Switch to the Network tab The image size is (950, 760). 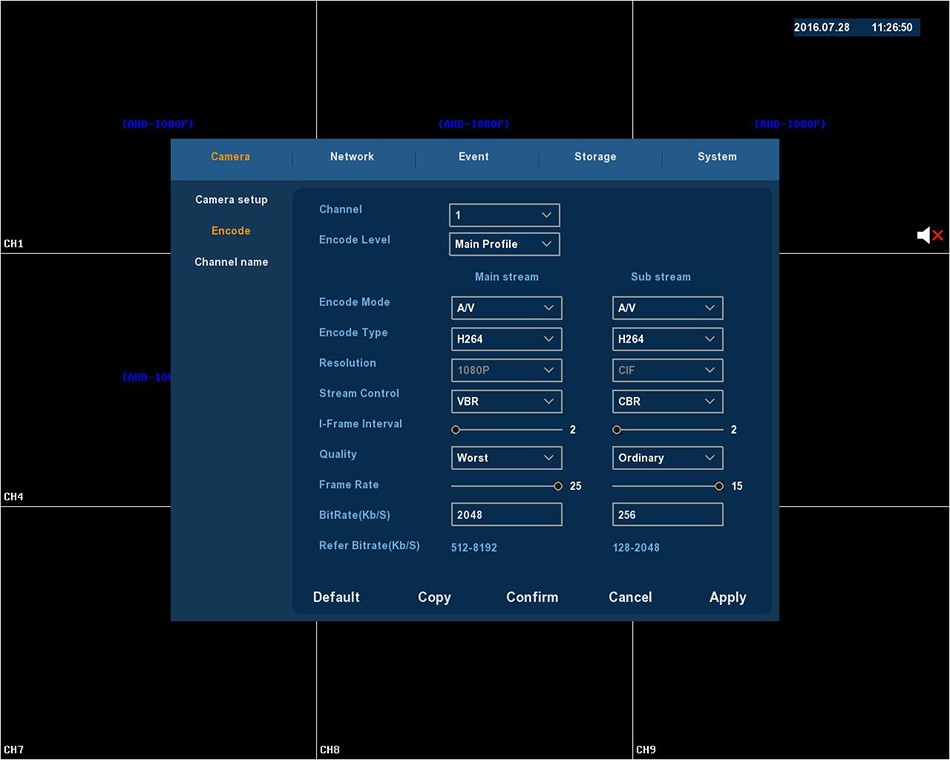(x=352, y=157)
